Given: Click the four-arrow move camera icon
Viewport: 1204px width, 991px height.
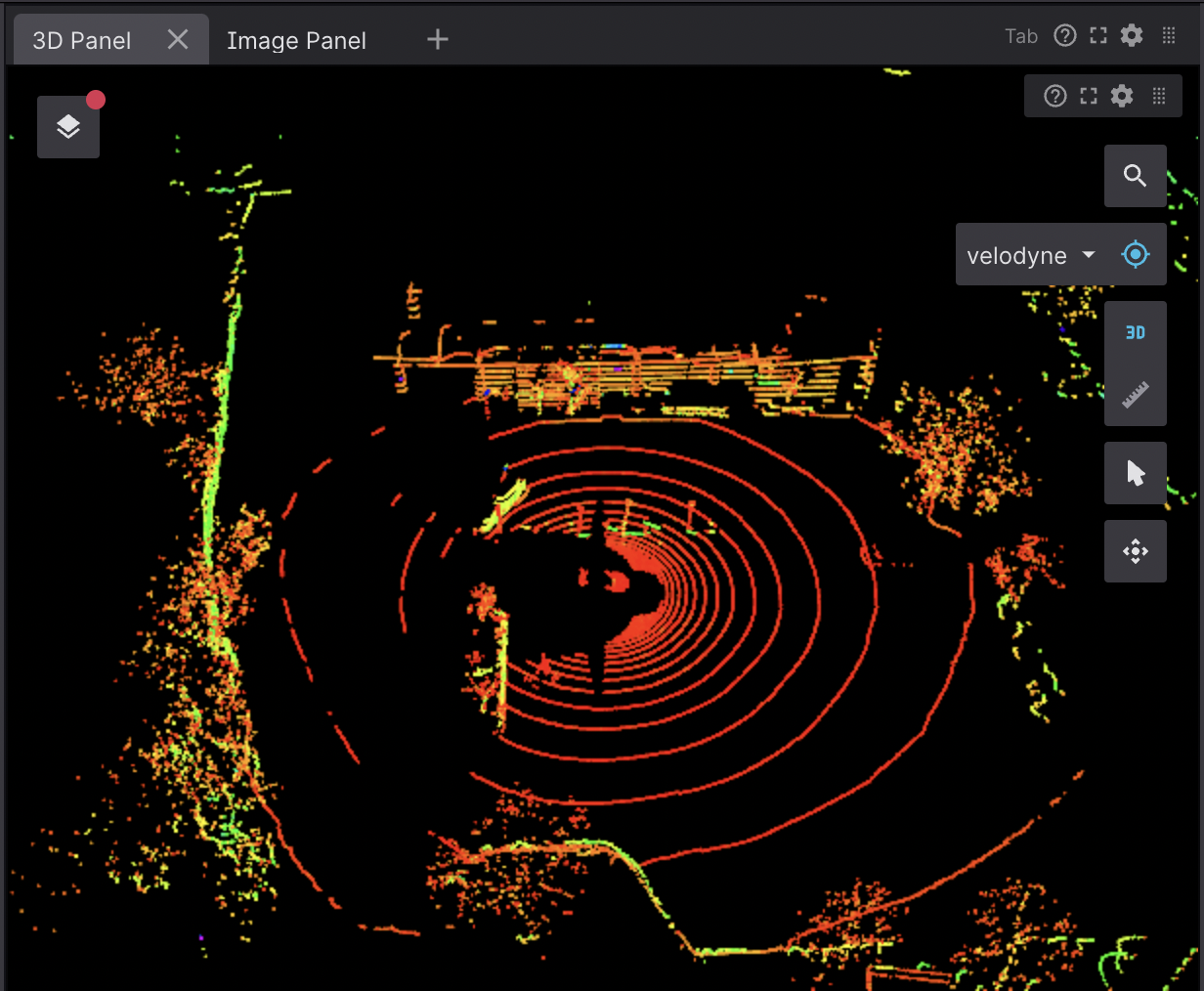Looking at the screenshot, I should [1135, 551].
